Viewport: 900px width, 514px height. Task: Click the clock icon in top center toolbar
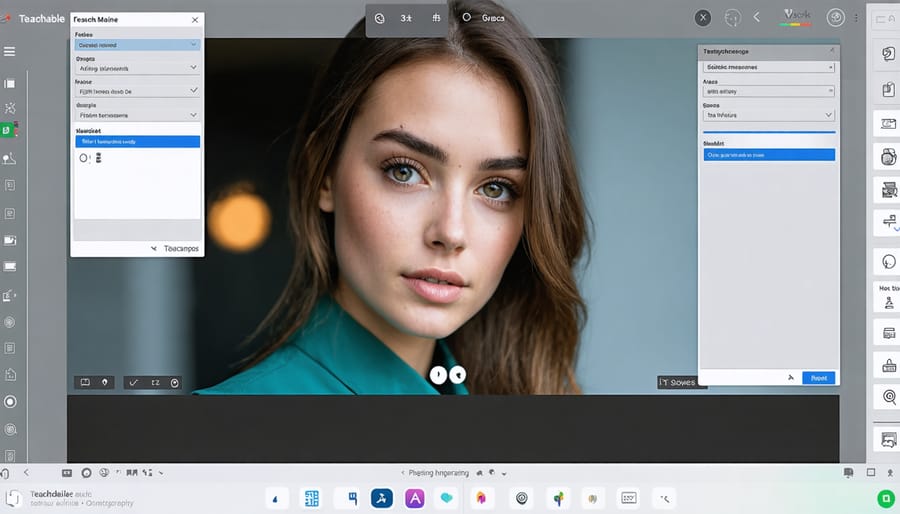tap(379, 18)
